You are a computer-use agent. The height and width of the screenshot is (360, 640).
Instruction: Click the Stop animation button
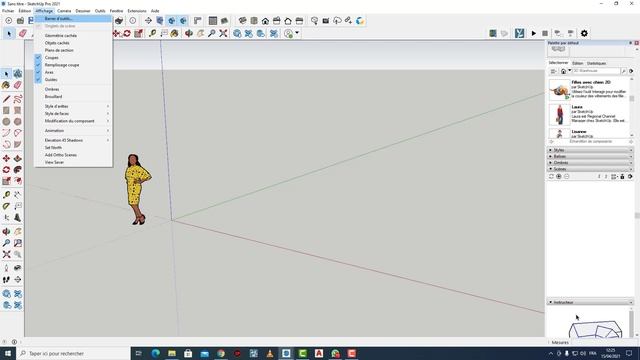[x=545, y=33]
